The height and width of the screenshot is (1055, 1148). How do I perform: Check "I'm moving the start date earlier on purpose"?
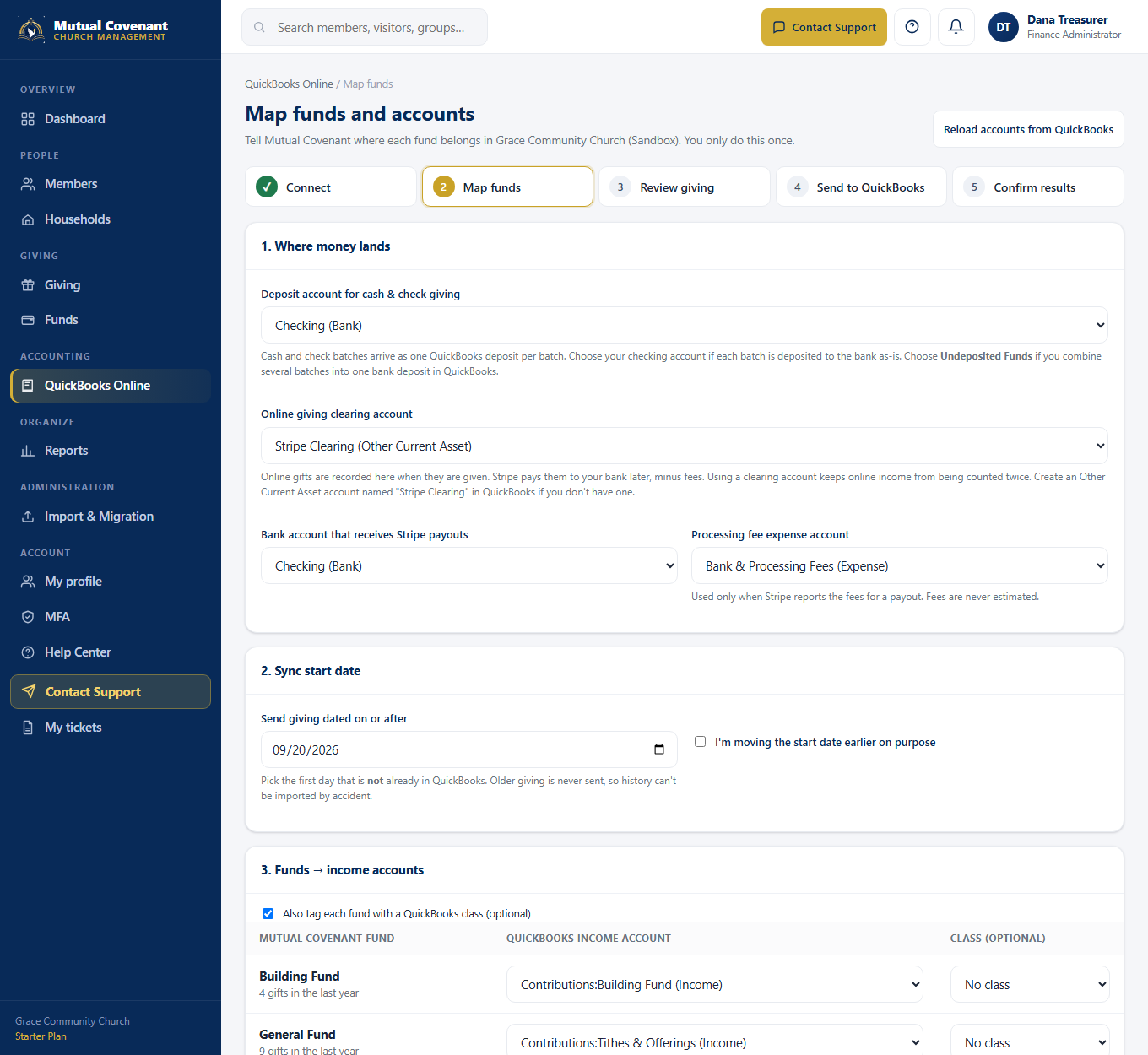(700, 742)
